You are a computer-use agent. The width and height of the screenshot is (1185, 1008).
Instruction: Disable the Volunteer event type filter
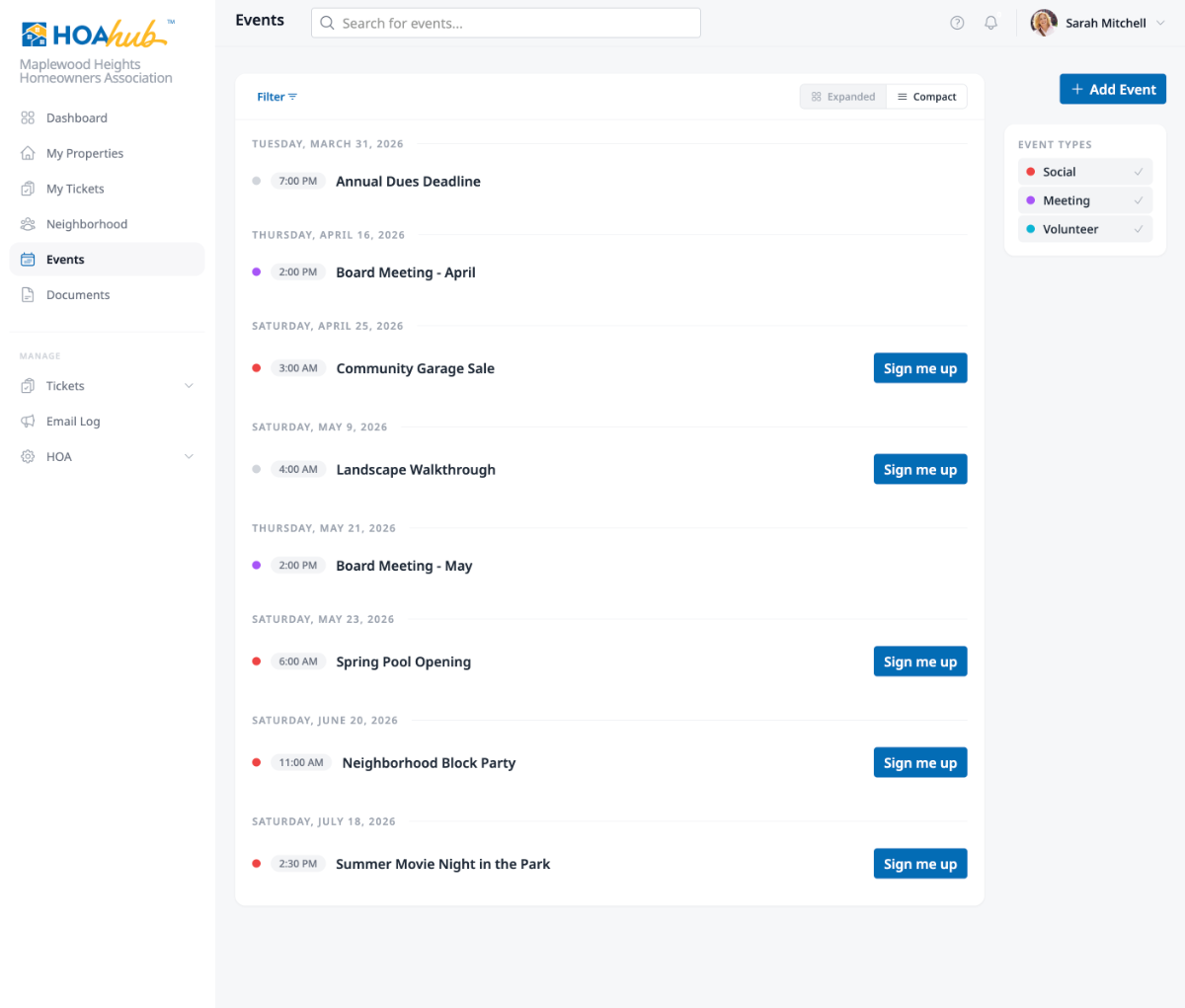(1084, 228)
